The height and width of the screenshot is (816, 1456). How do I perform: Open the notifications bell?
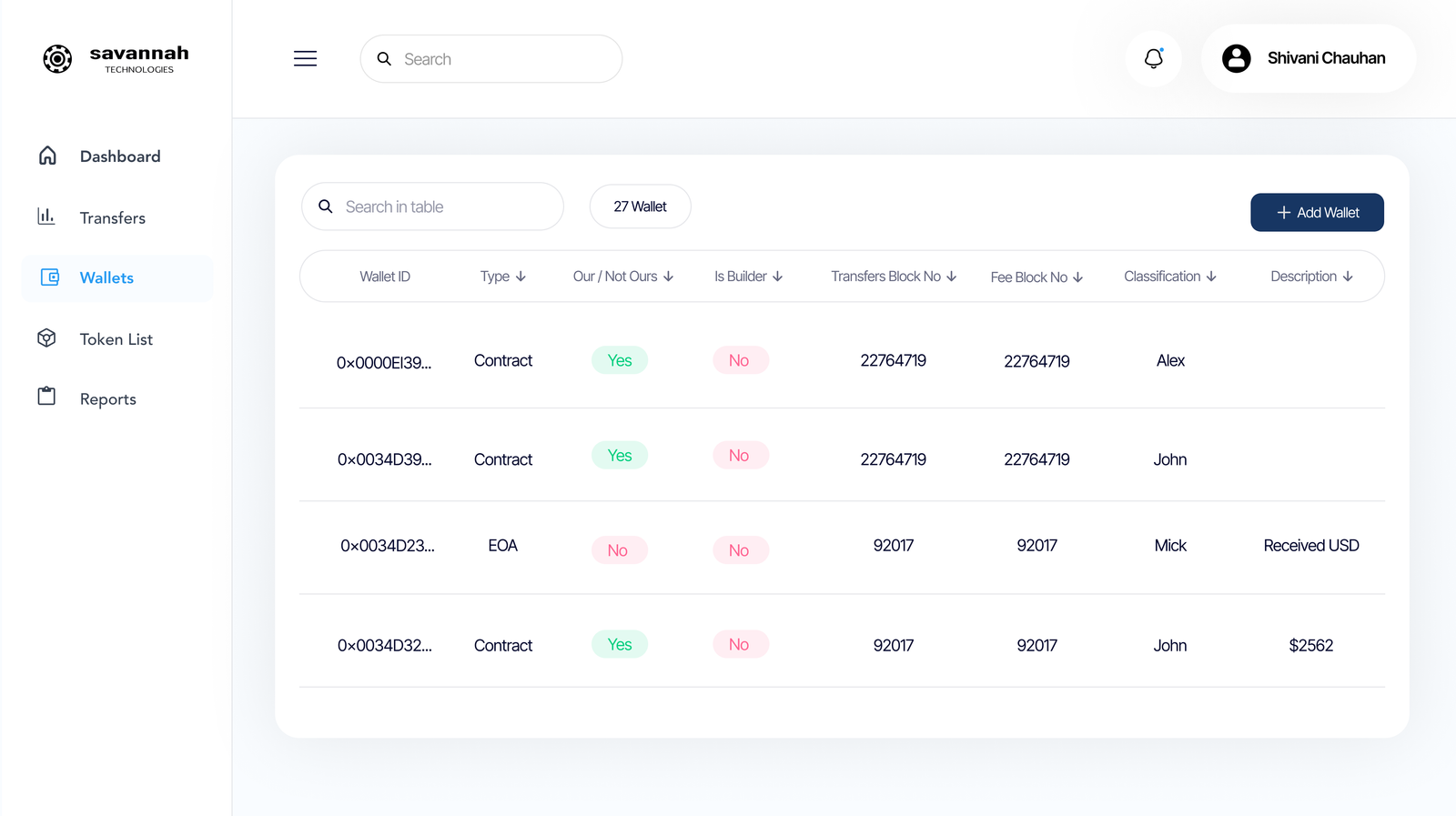click(1153, 59)
